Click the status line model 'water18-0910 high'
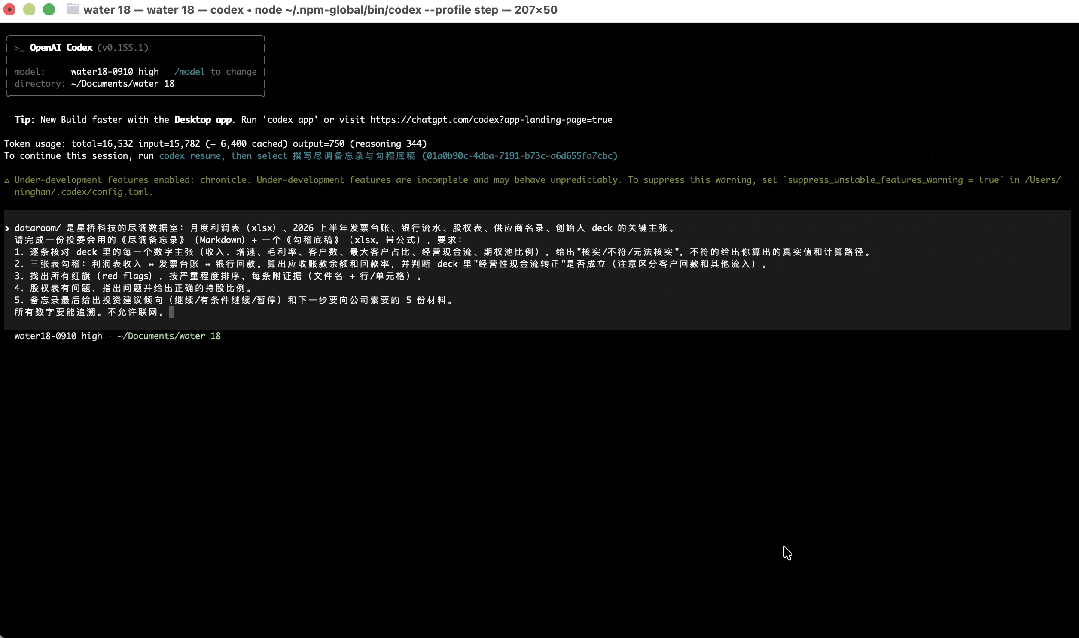 click(x=58, y=336)
